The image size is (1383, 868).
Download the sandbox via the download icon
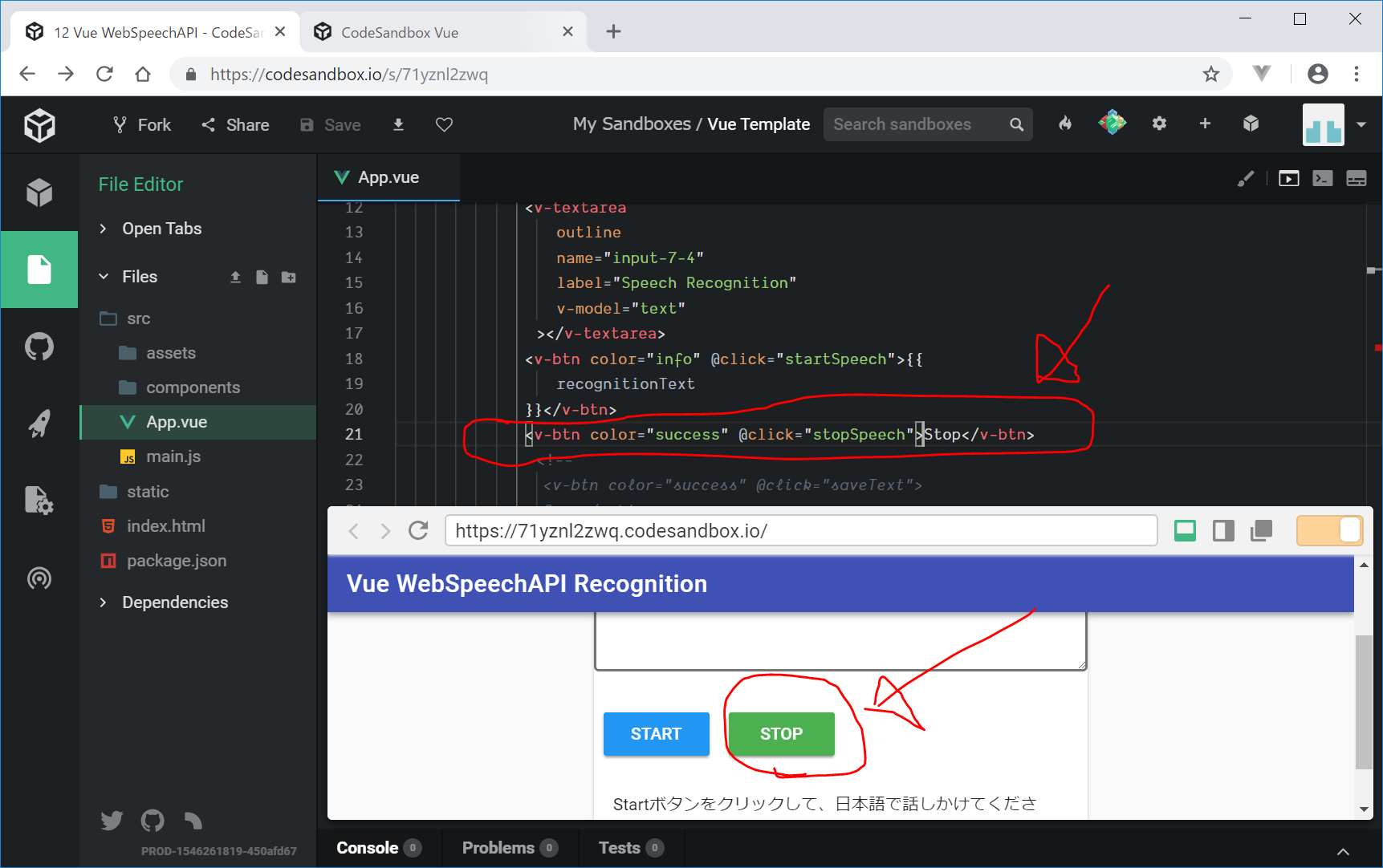point(398,124)
